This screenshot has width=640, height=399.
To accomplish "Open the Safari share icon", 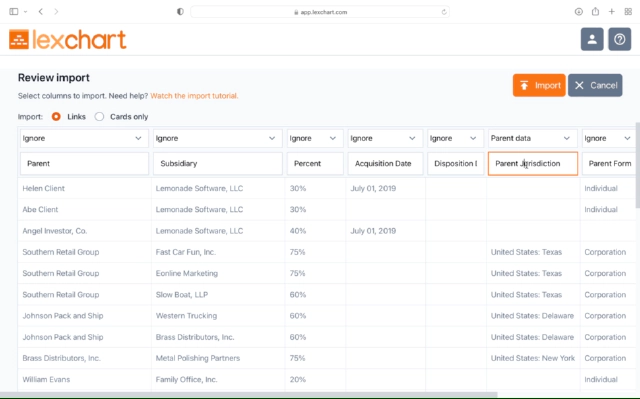I will tap(595, 11).
